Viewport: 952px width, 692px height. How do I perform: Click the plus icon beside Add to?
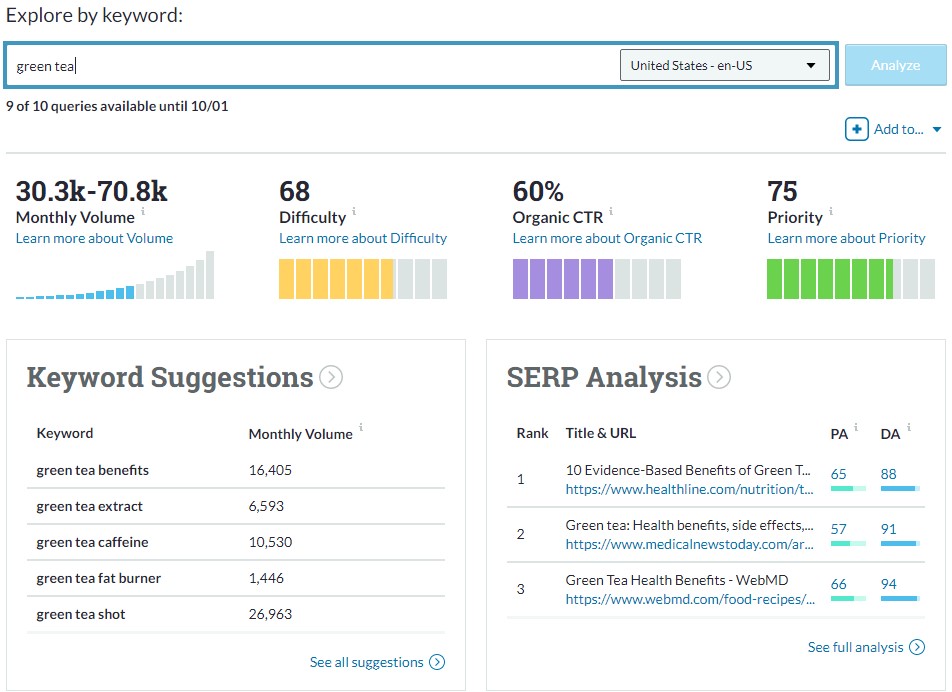(858, 128)
